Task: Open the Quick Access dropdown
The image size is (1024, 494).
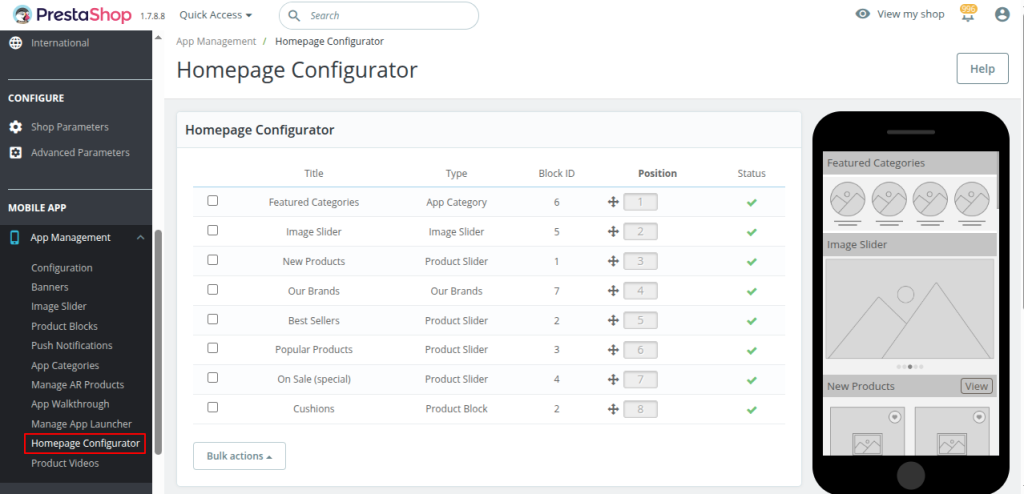Action: pyautogui.click(x=216, y=14)
